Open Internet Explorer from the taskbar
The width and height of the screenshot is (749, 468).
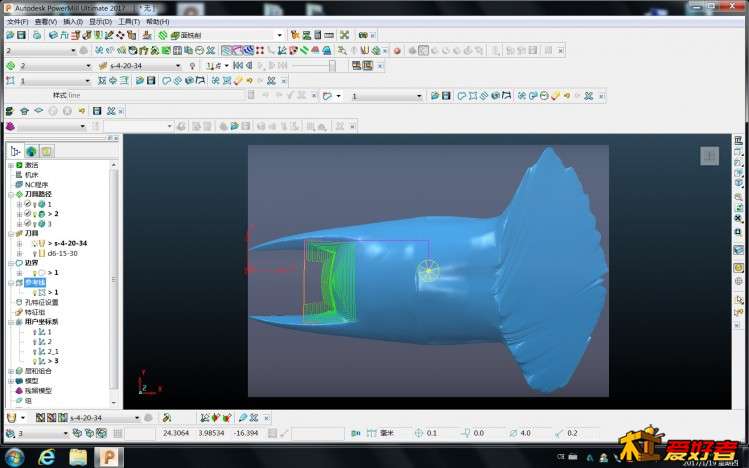pos(46,457)
